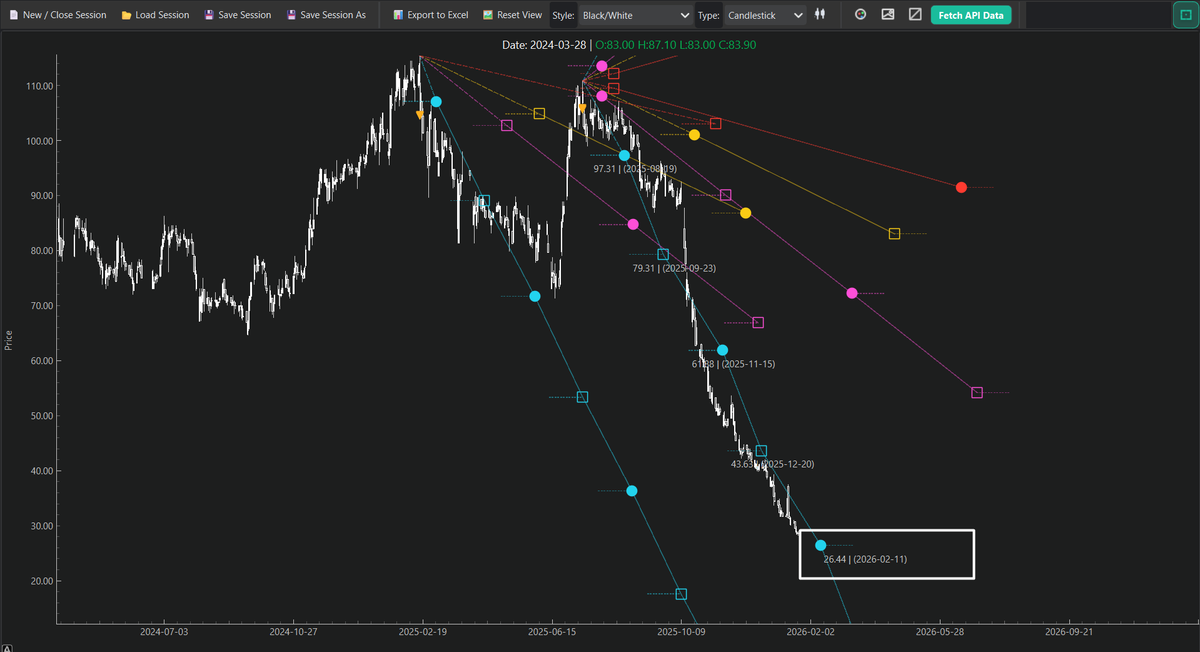Select the yellow circle marker near price 101
Image resolution: width=1200 pixels, height=652 pixels.
click(694, 134)
